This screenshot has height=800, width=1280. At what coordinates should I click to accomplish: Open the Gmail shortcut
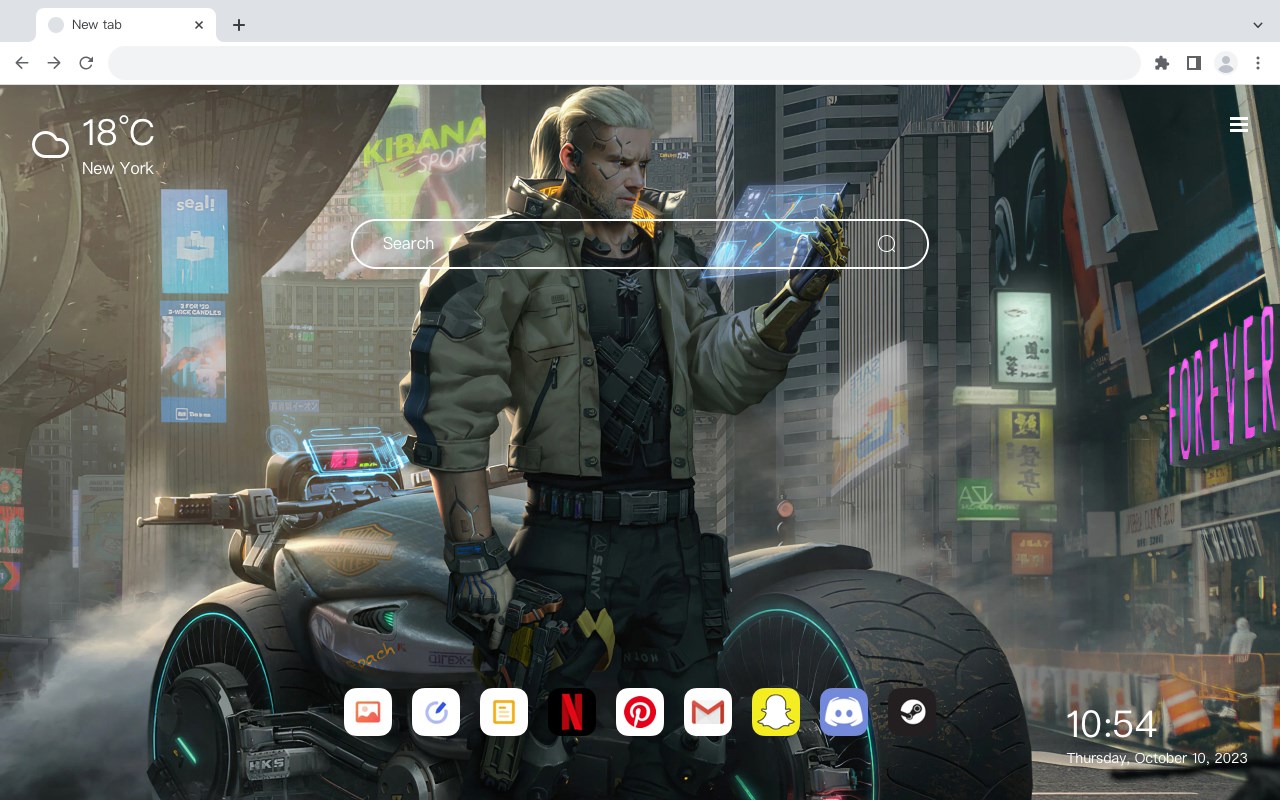click(x=708, y=712)
